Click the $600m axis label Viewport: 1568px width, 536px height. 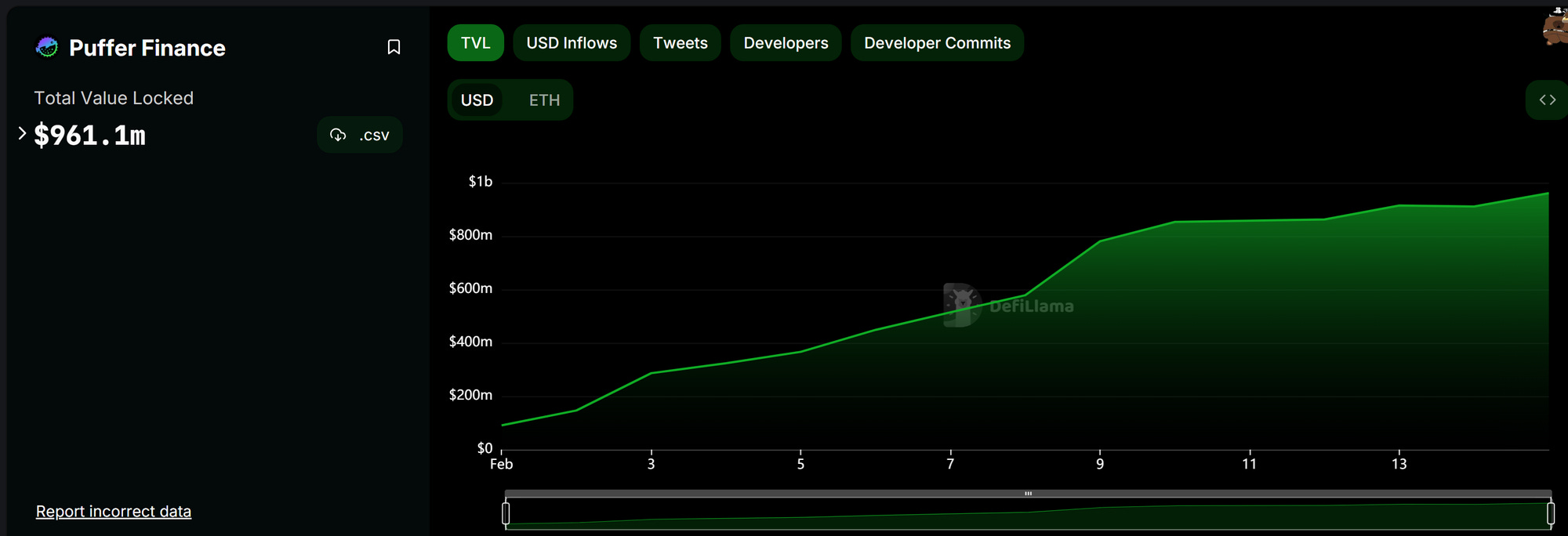click(470, 288)
